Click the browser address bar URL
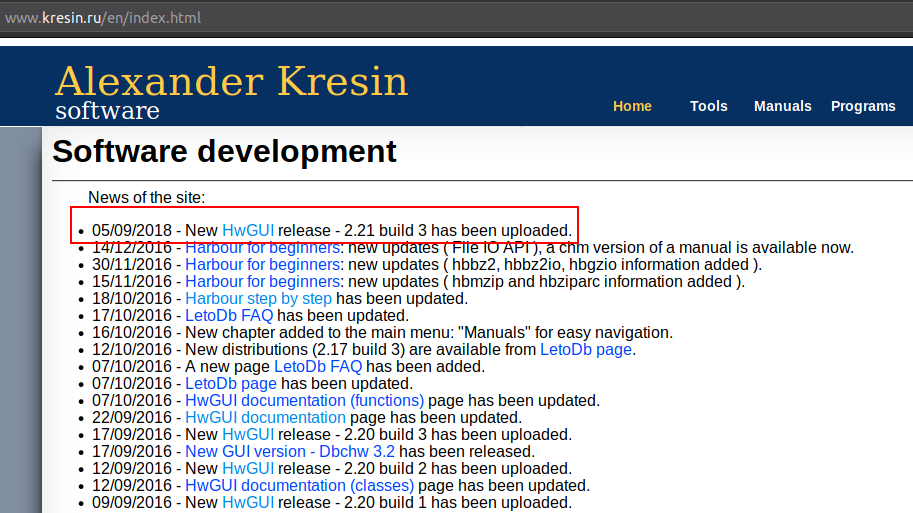This screenshot has height=513, width=913. point(103,17)
